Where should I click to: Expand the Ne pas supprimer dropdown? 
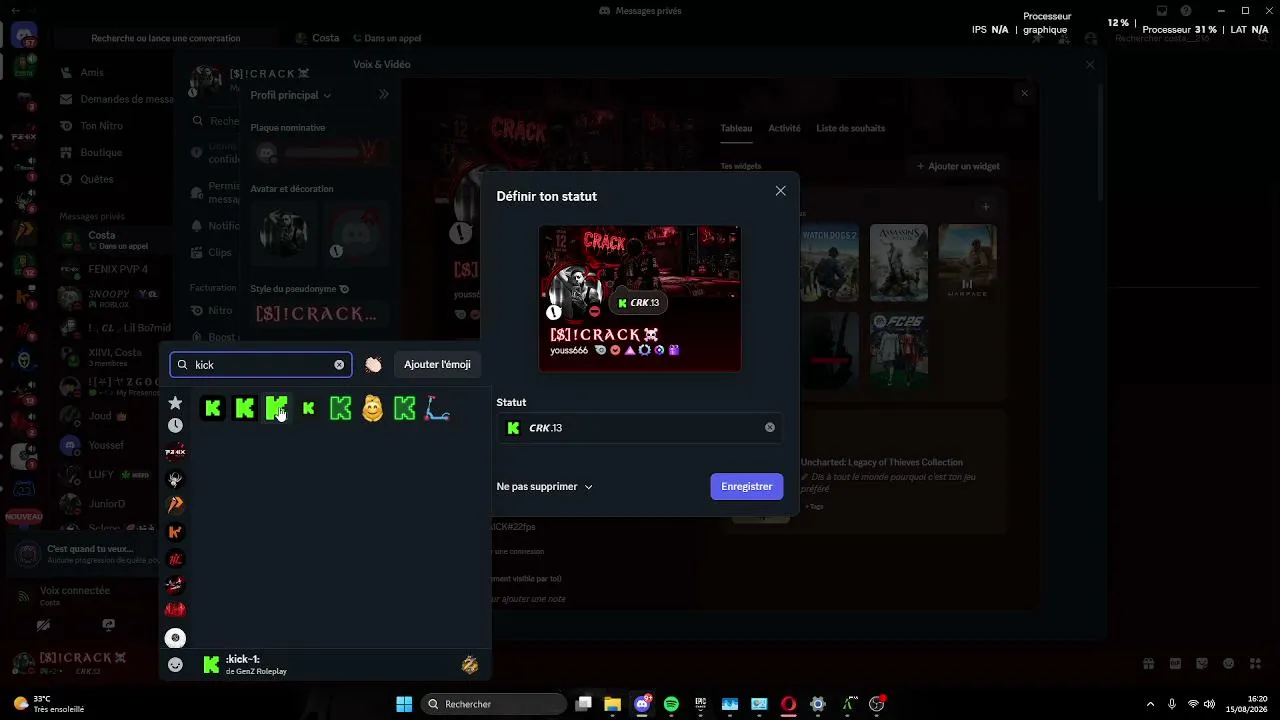[545, 487]
